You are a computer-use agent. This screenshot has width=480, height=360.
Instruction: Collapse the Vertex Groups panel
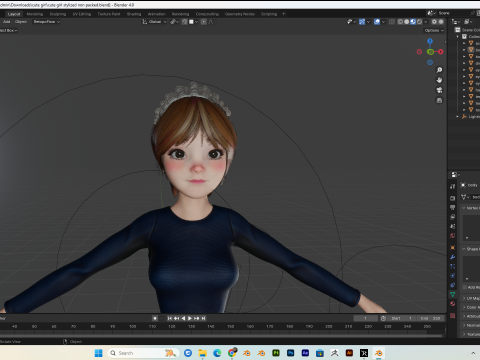(464, 208)
